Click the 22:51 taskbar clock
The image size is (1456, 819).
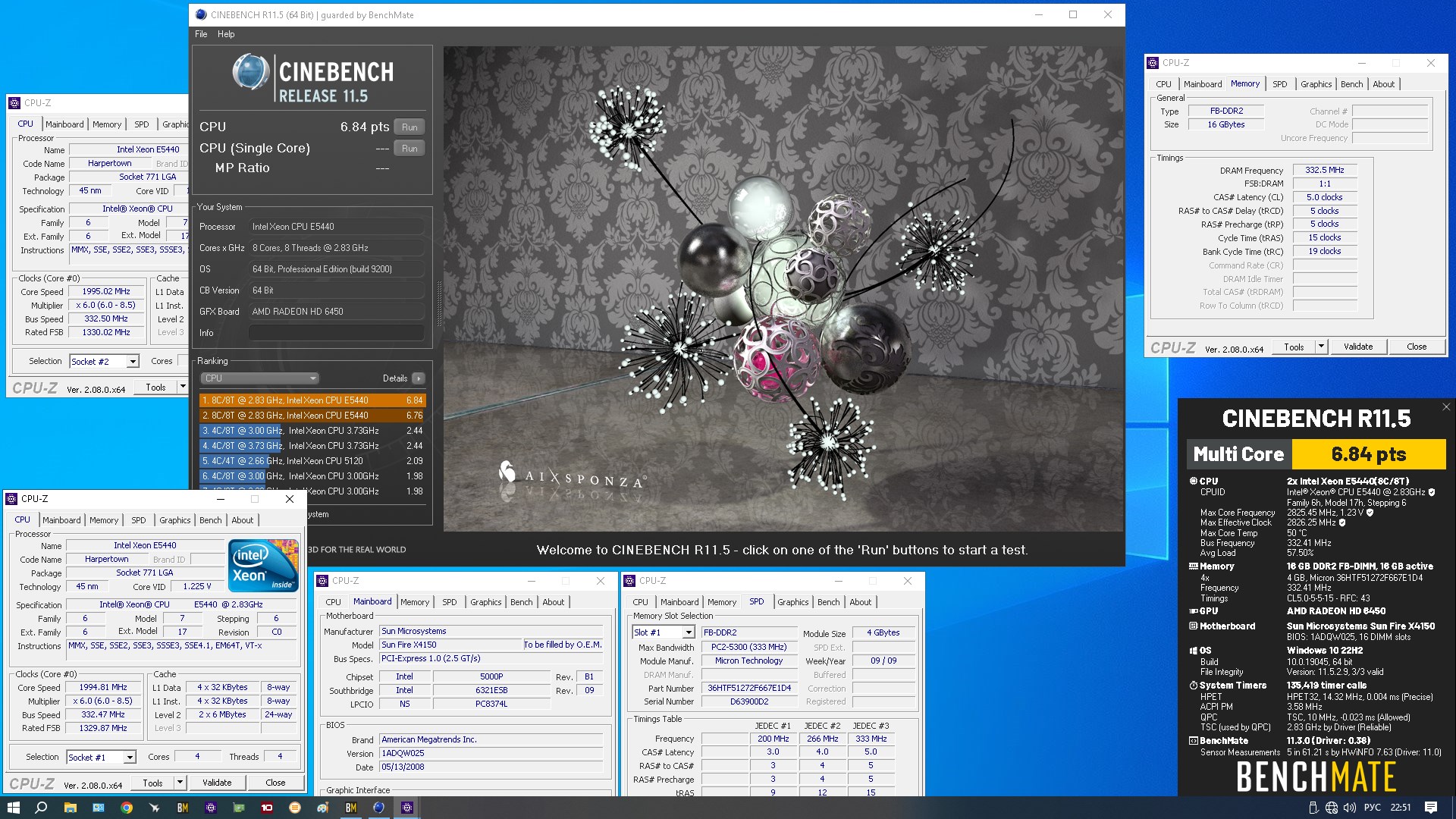(1401, 808)
